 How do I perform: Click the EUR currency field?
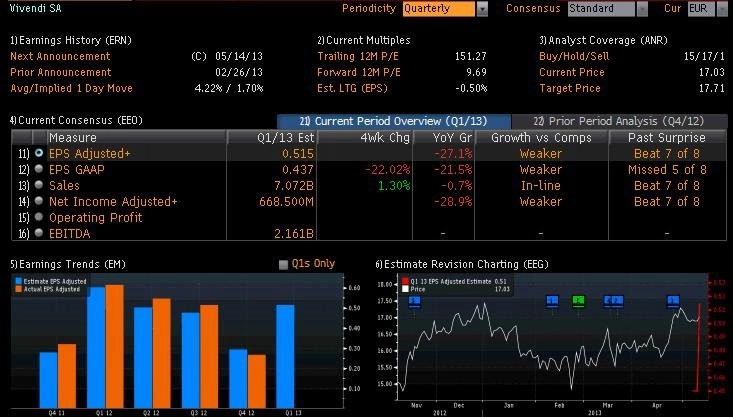(701, 9)
